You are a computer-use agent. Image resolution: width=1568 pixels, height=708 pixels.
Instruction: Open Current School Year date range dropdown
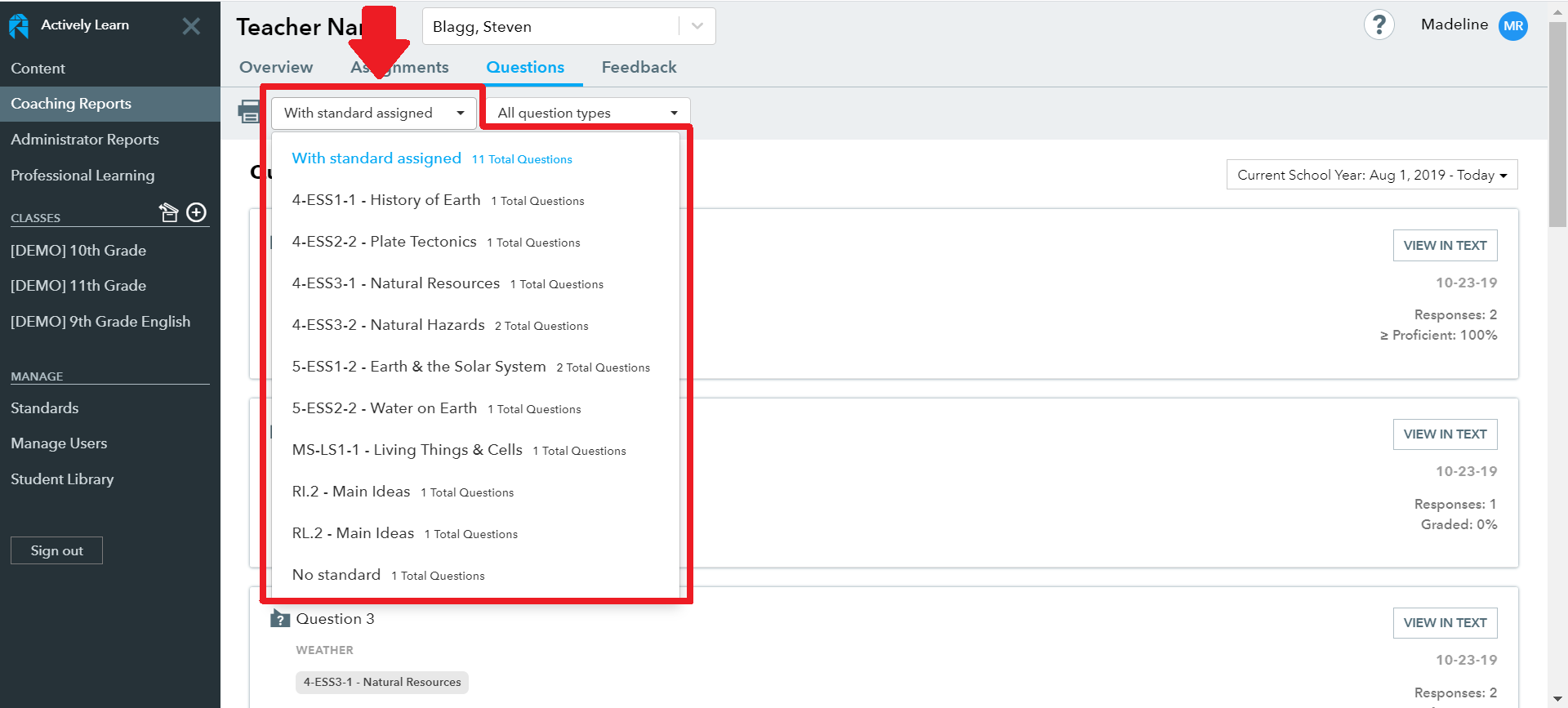point(1372,175)
